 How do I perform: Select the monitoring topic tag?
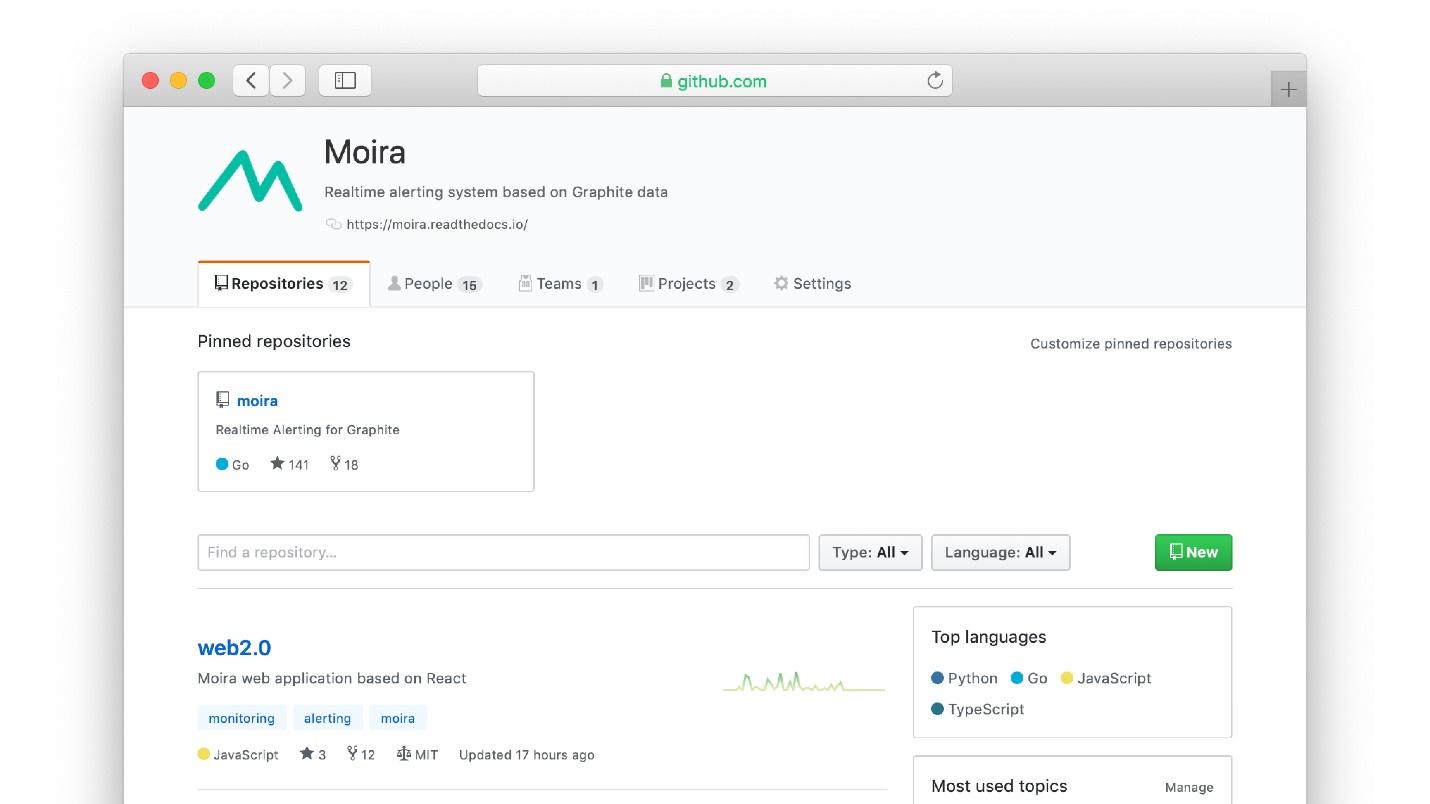click(x=242, y=718)
